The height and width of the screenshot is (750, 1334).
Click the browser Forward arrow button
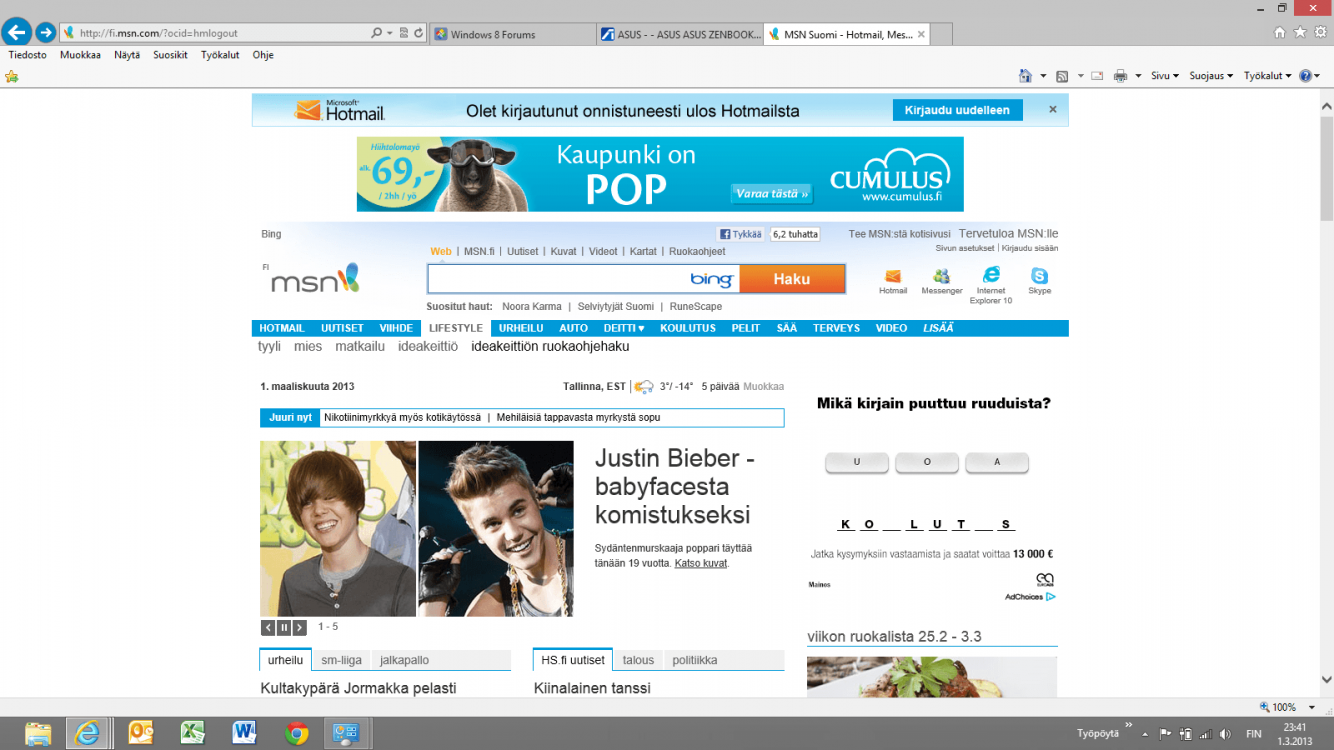click(45, 32)
